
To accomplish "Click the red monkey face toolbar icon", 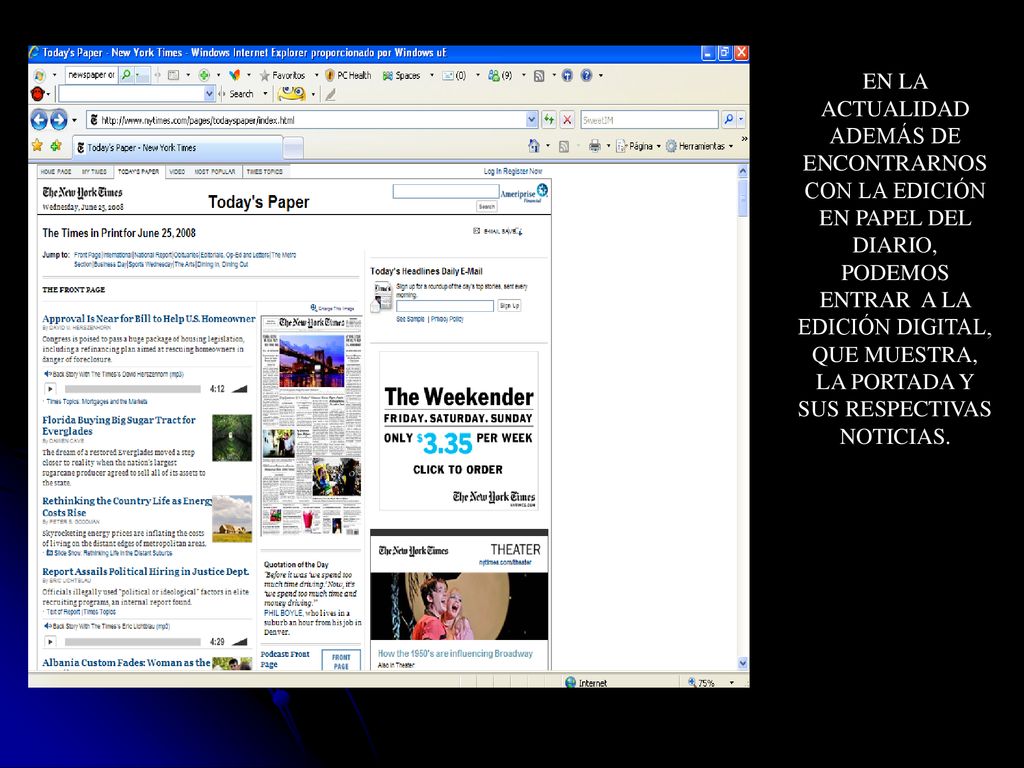I will [38, 94].
